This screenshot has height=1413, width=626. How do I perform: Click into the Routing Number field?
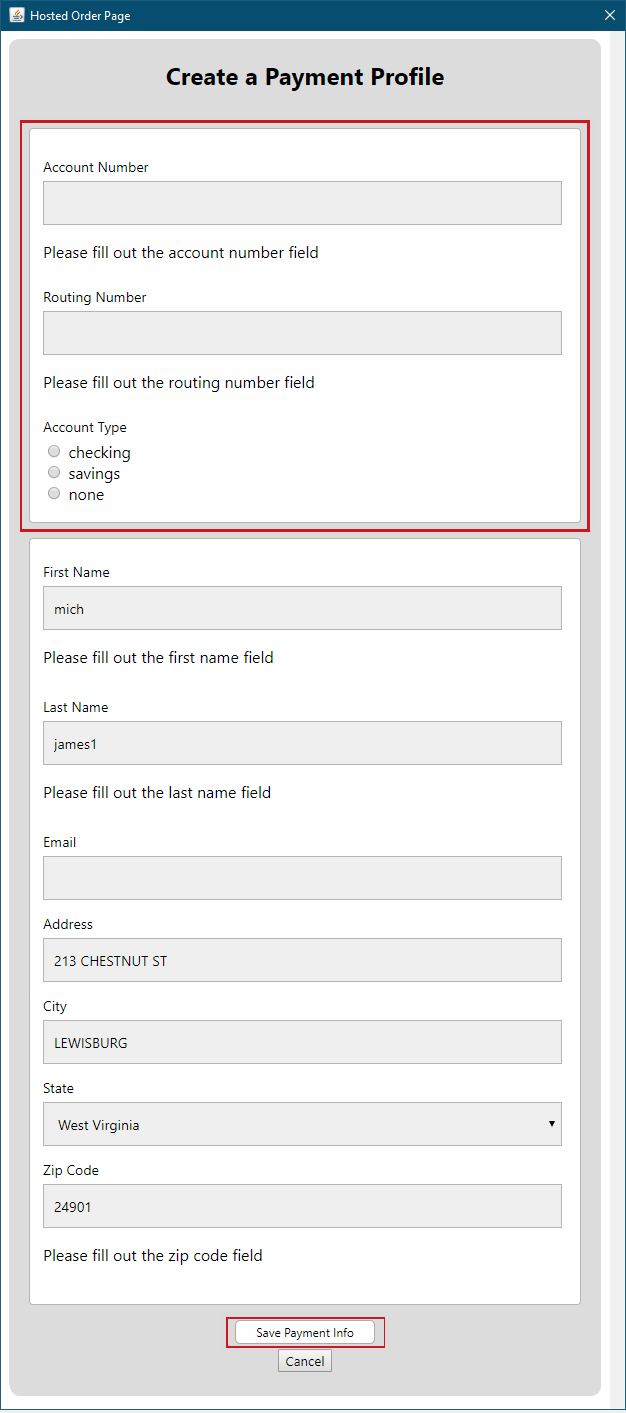(x=302, y=333)
